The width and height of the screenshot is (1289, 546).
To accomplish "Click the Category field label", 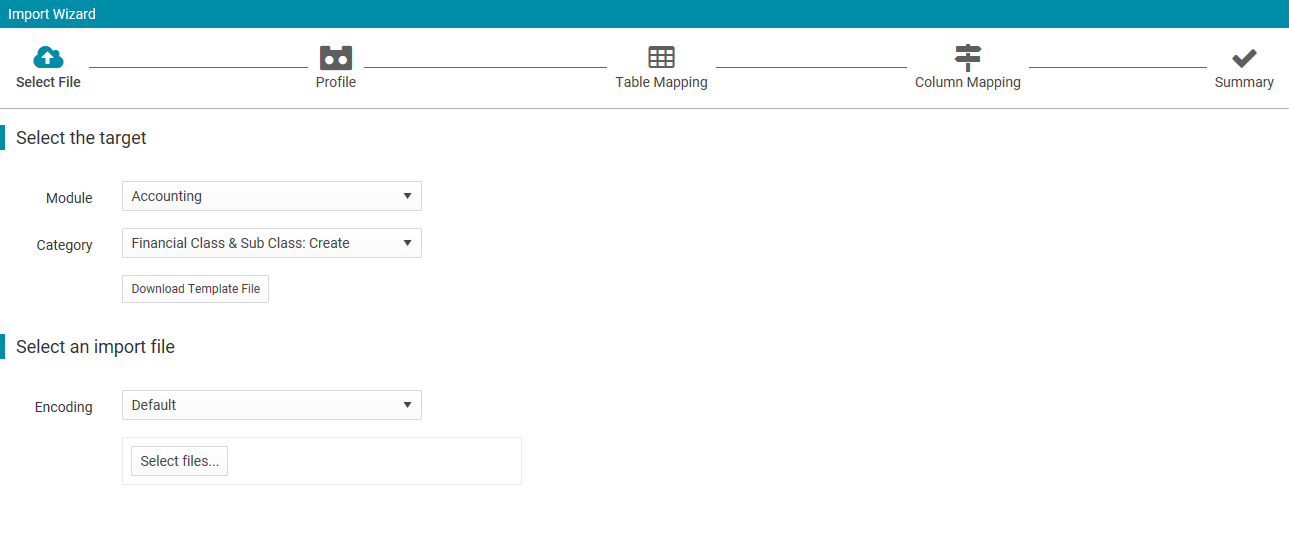I will [x=65, y=245].
